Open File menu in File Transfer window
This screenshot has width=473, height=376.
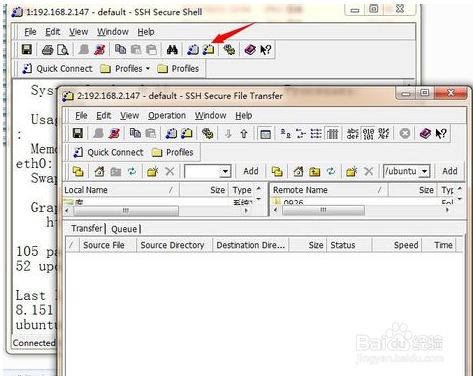click(x=81, y=115)
